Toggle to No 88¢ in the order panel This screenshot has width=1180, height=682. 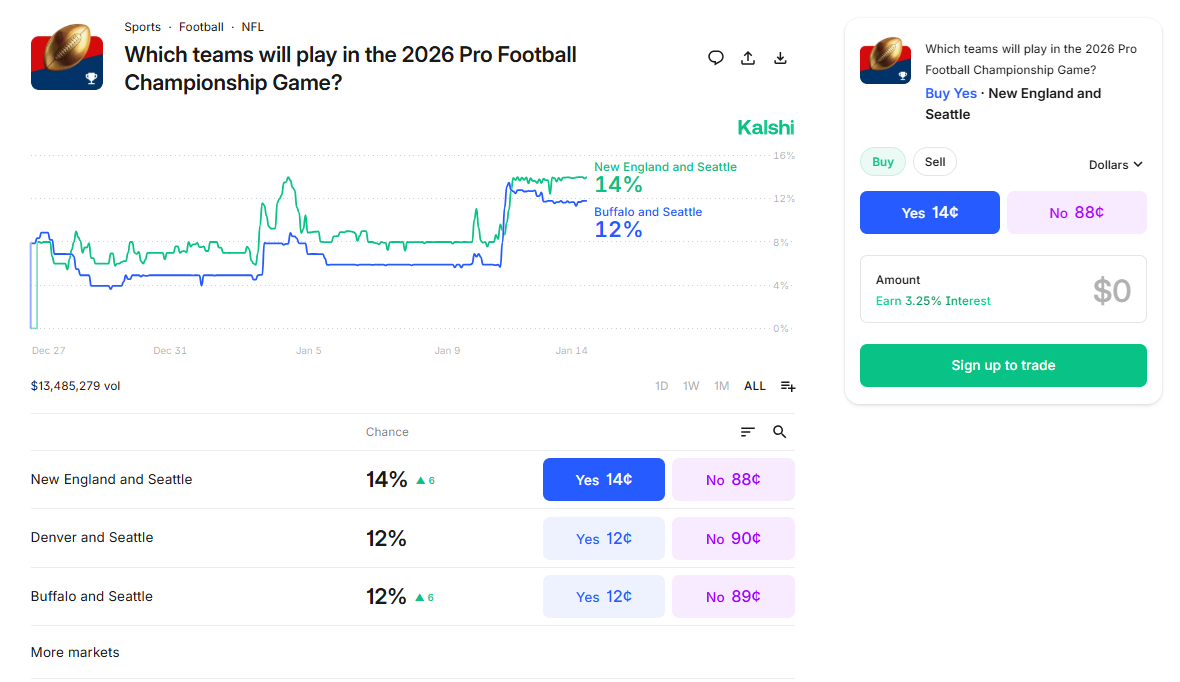click(1076, 211)
